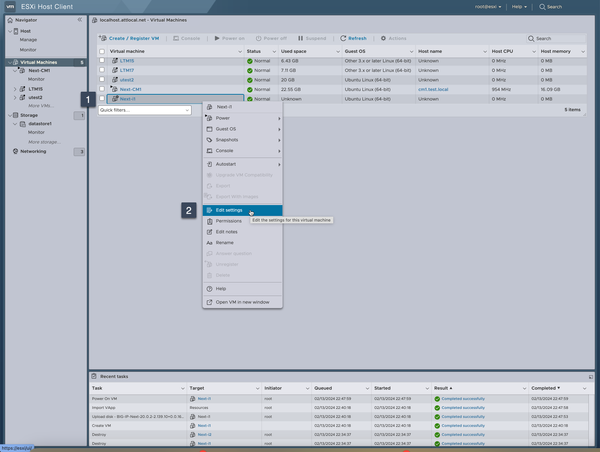Viewport: 600px width, 452px height.
Task: Open the Quick filters dropdown
Action: pos(144,110)
